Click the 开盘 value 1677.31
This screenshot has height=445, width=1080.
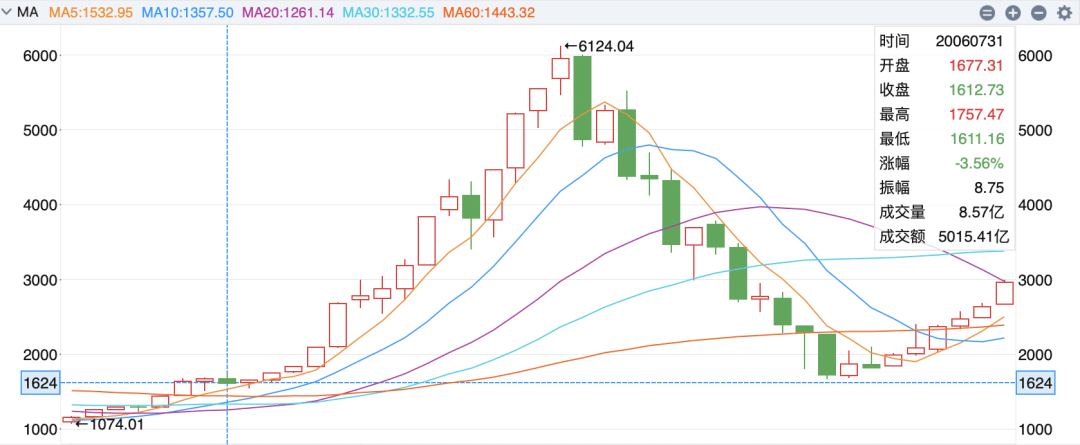pyautogui.click(x=975, y=66)
